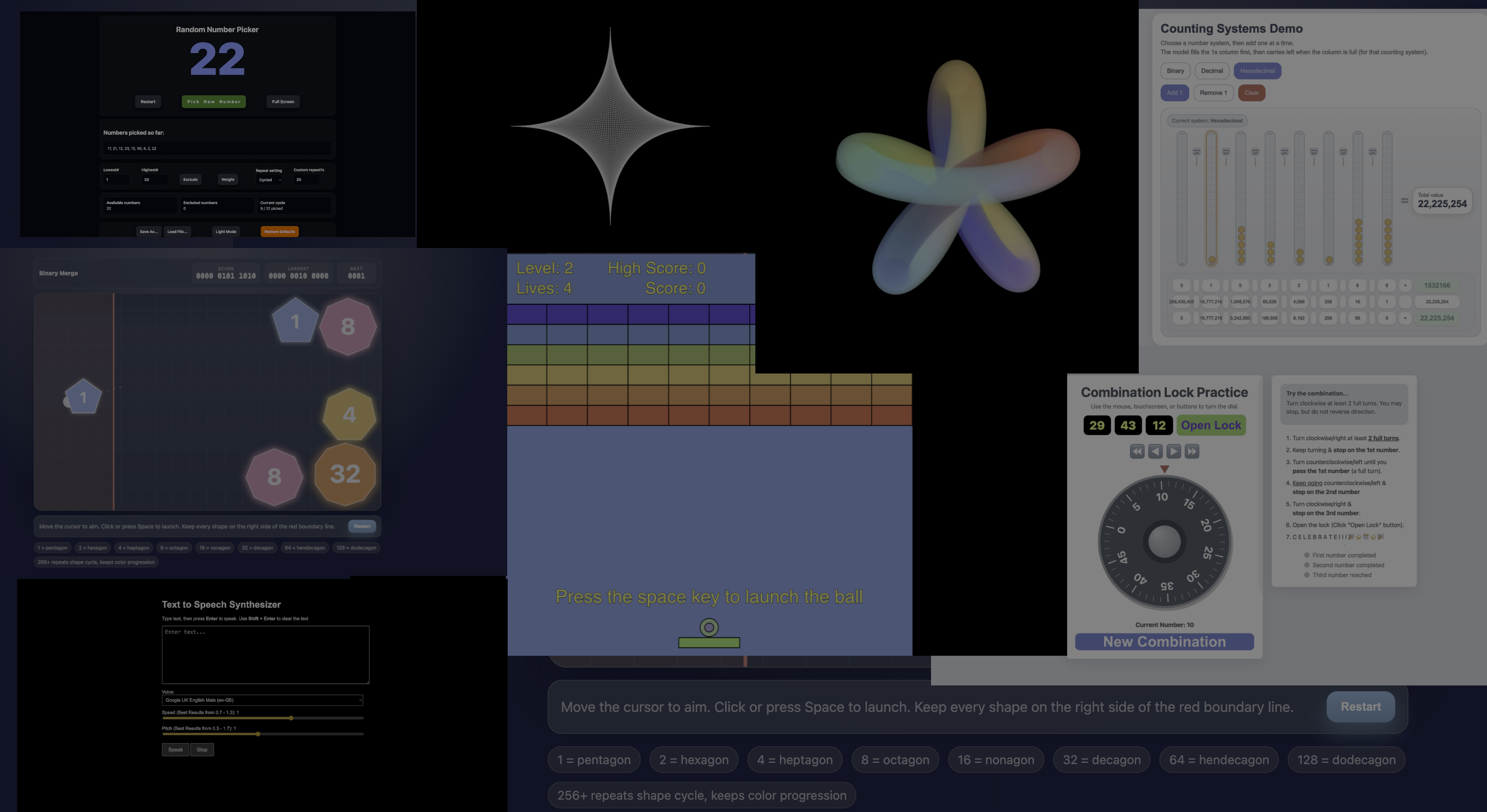This screenshot has height=812, width=1487.
Task: Click the Highest# field containing 32
Action: click(154, 180)
